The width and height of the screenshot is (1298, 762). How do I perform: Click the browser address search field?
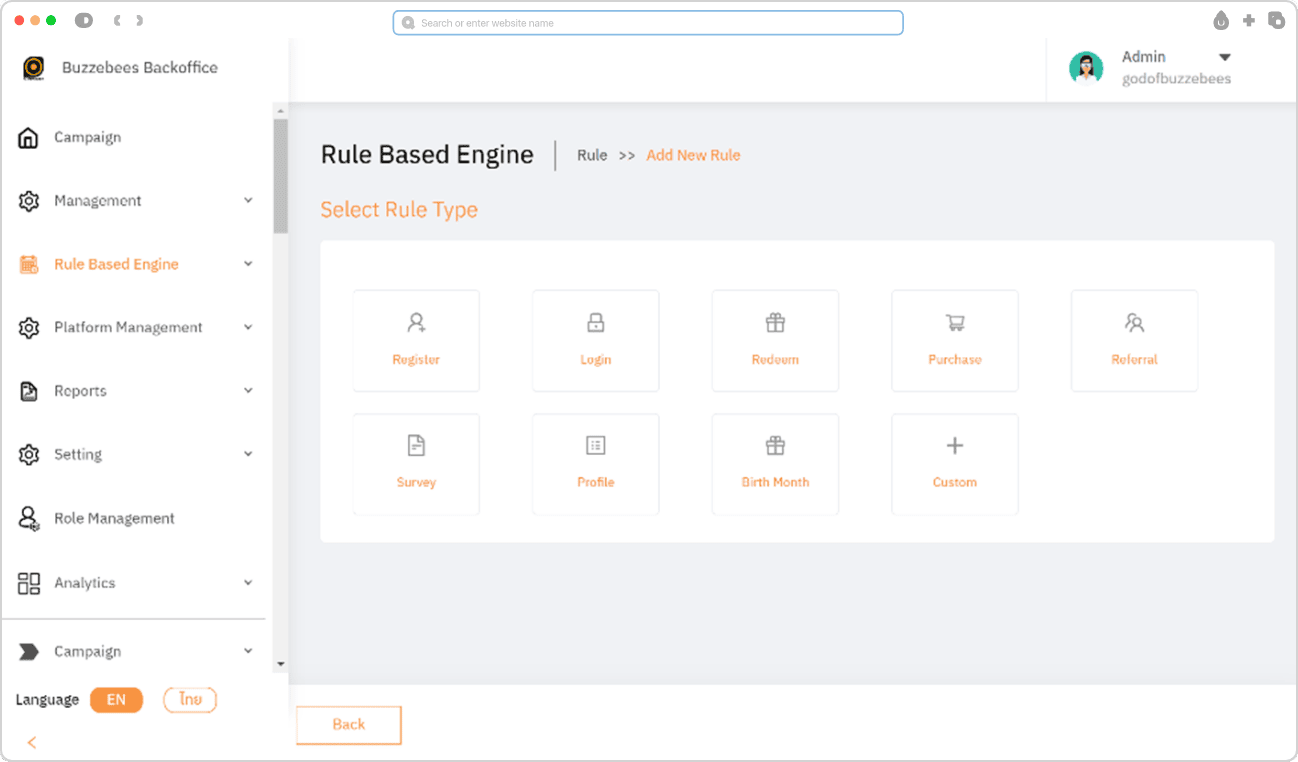click(x=648, y=23)
